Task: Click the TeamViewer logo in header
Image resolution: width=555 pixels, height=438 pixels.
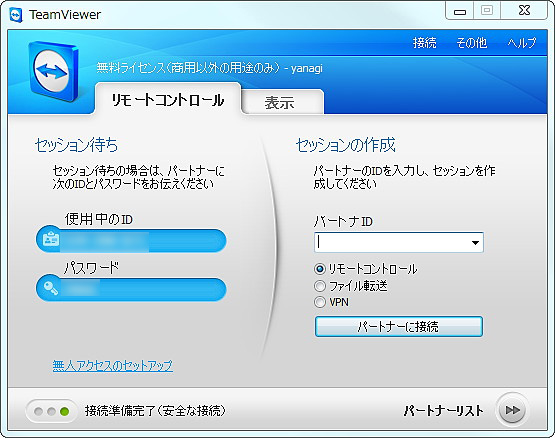Action: point(53,71)
